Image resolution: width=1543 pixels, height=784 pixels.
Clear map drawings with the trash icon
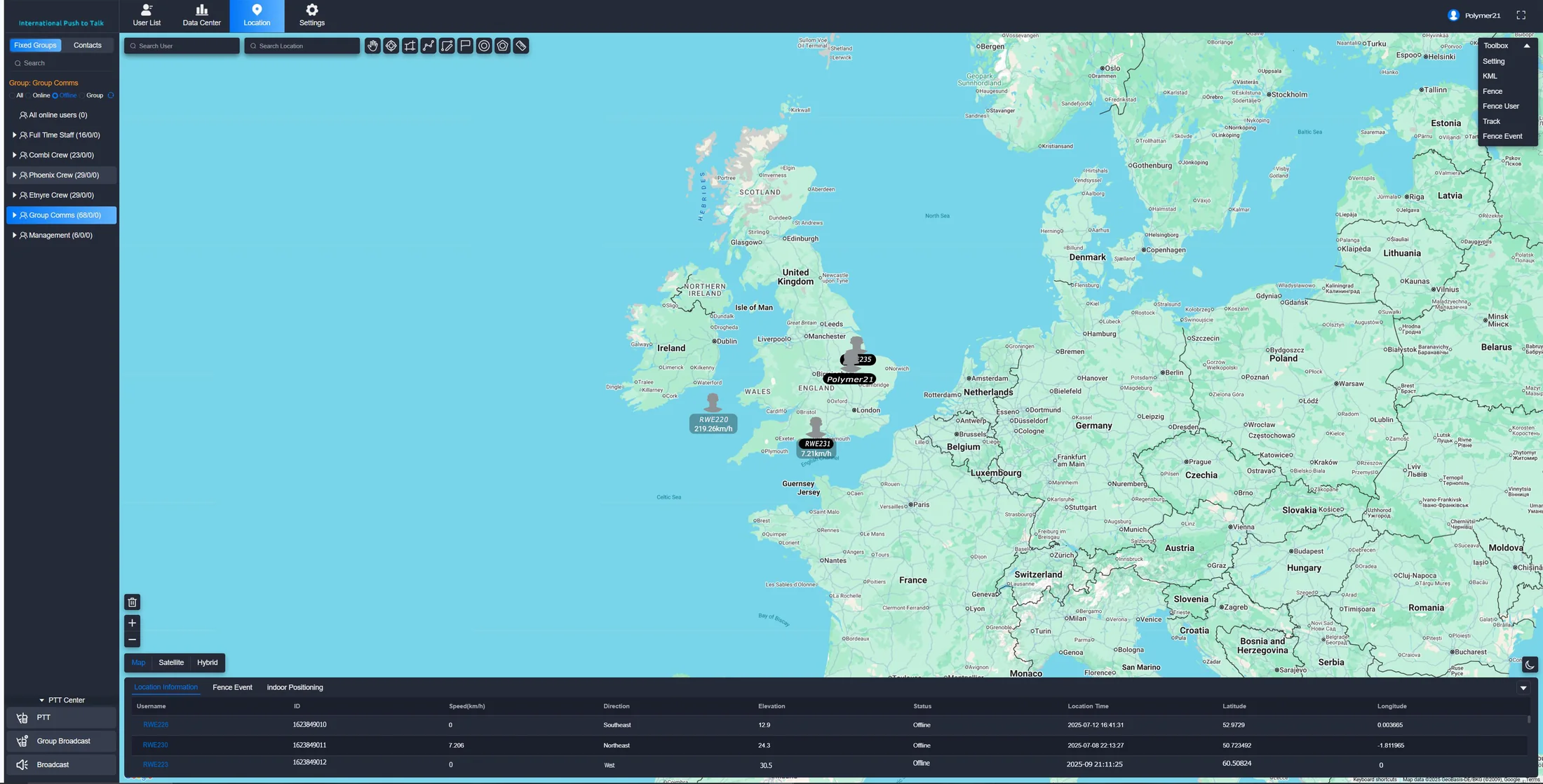point(132,602)
